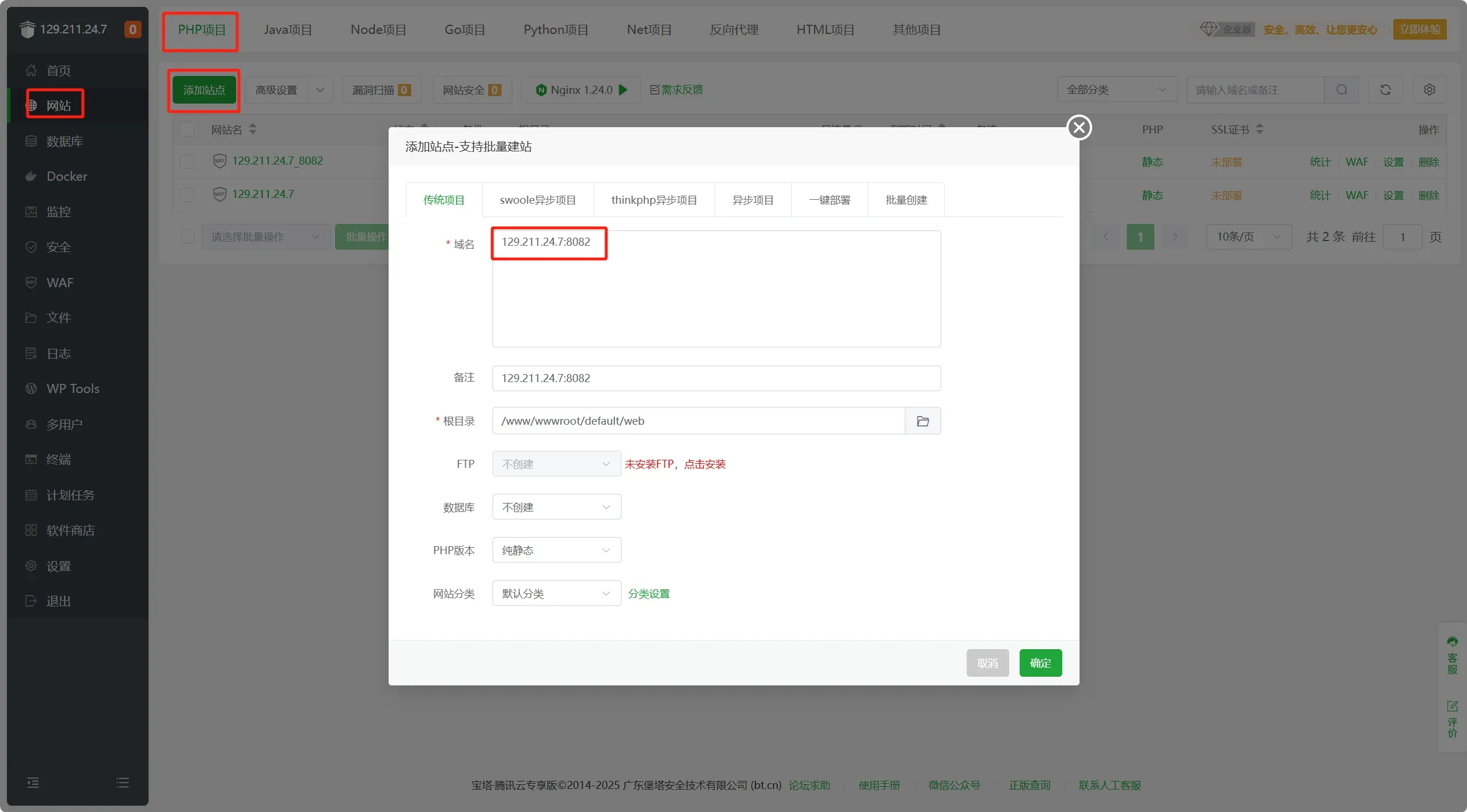
Task: Click the 分类设置 link
Action: click(x=648, y=594)
